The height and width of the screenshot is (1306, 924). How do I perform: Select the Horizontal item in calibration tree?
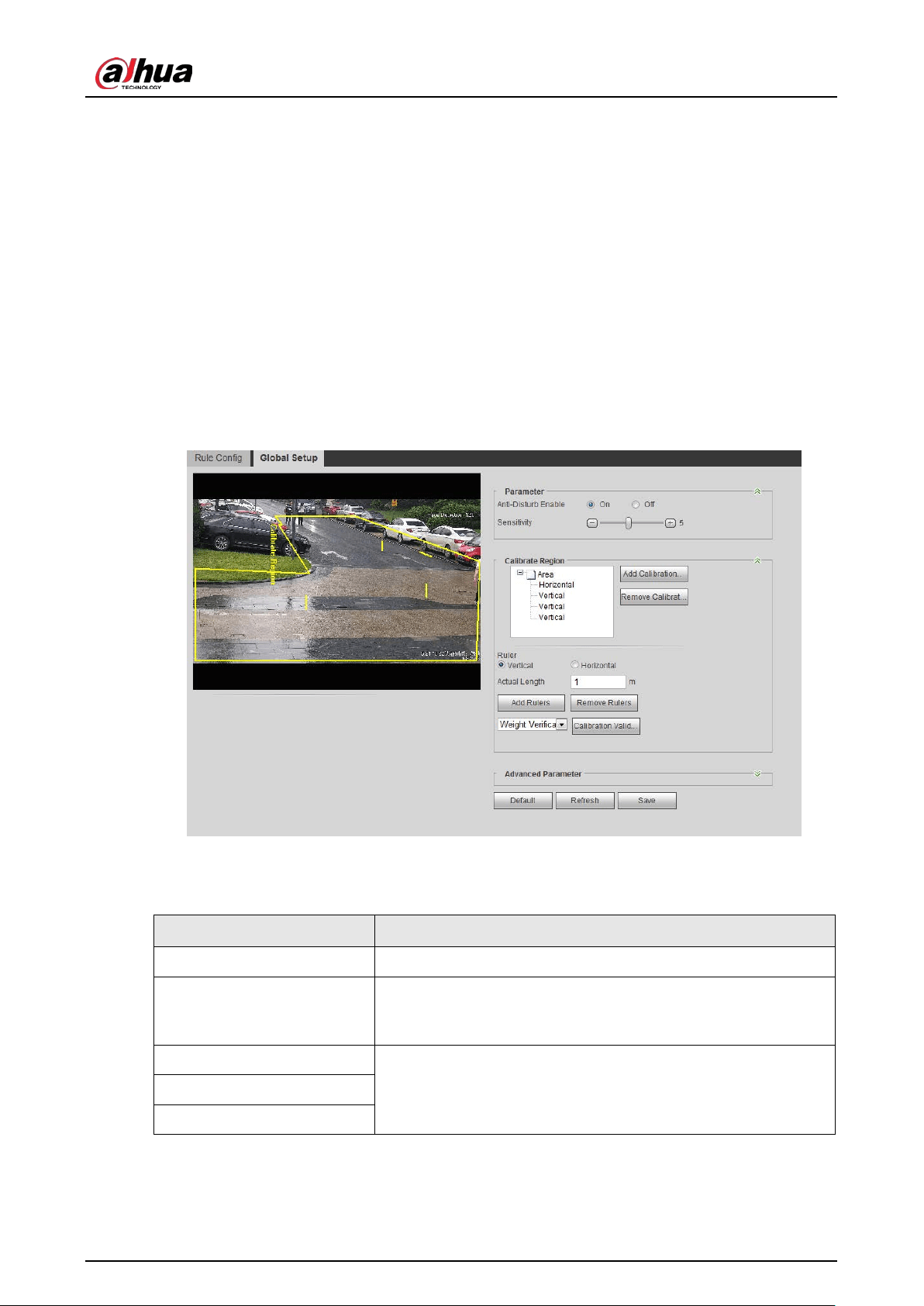(557, 585)
